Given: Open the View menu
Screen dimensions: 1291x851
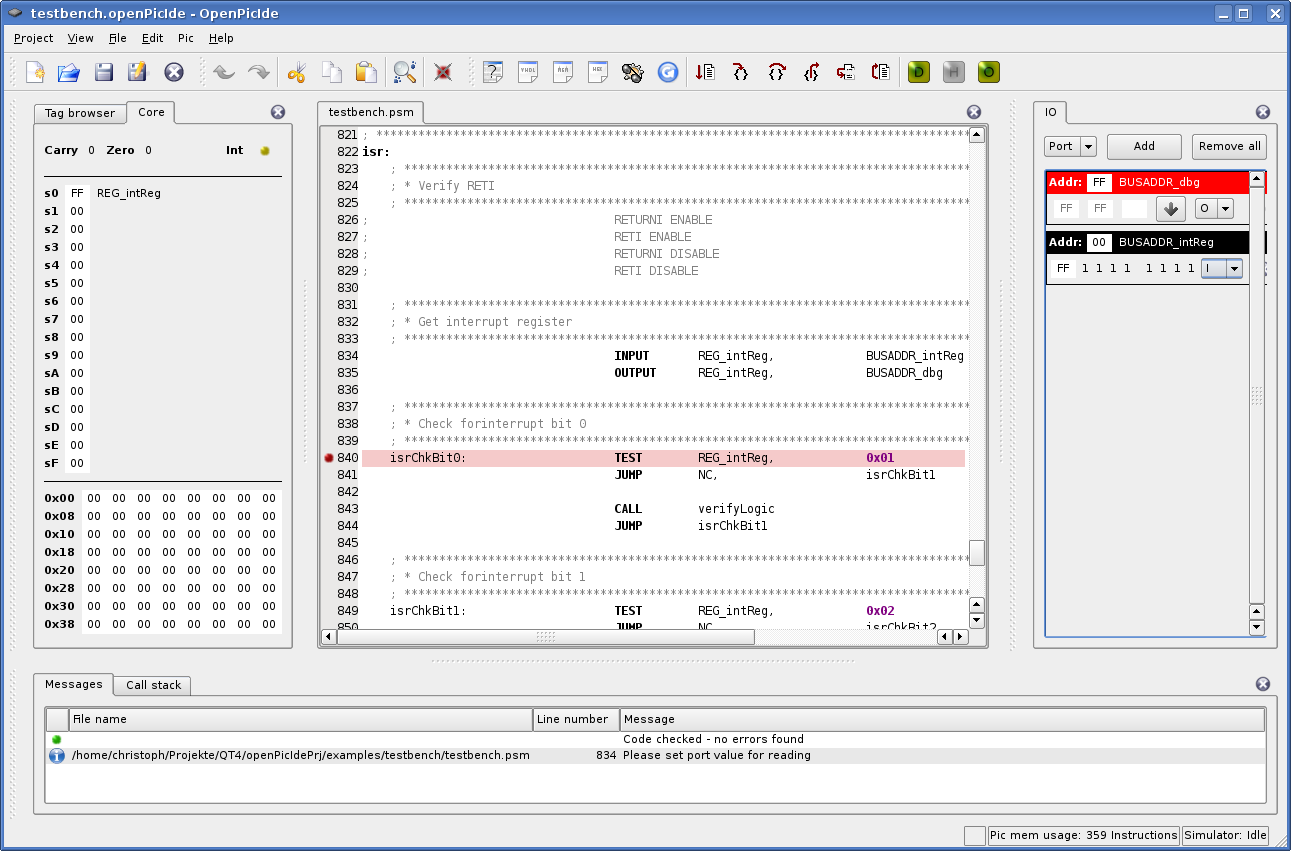Looking at the screenshot, I should coord(80,38).
